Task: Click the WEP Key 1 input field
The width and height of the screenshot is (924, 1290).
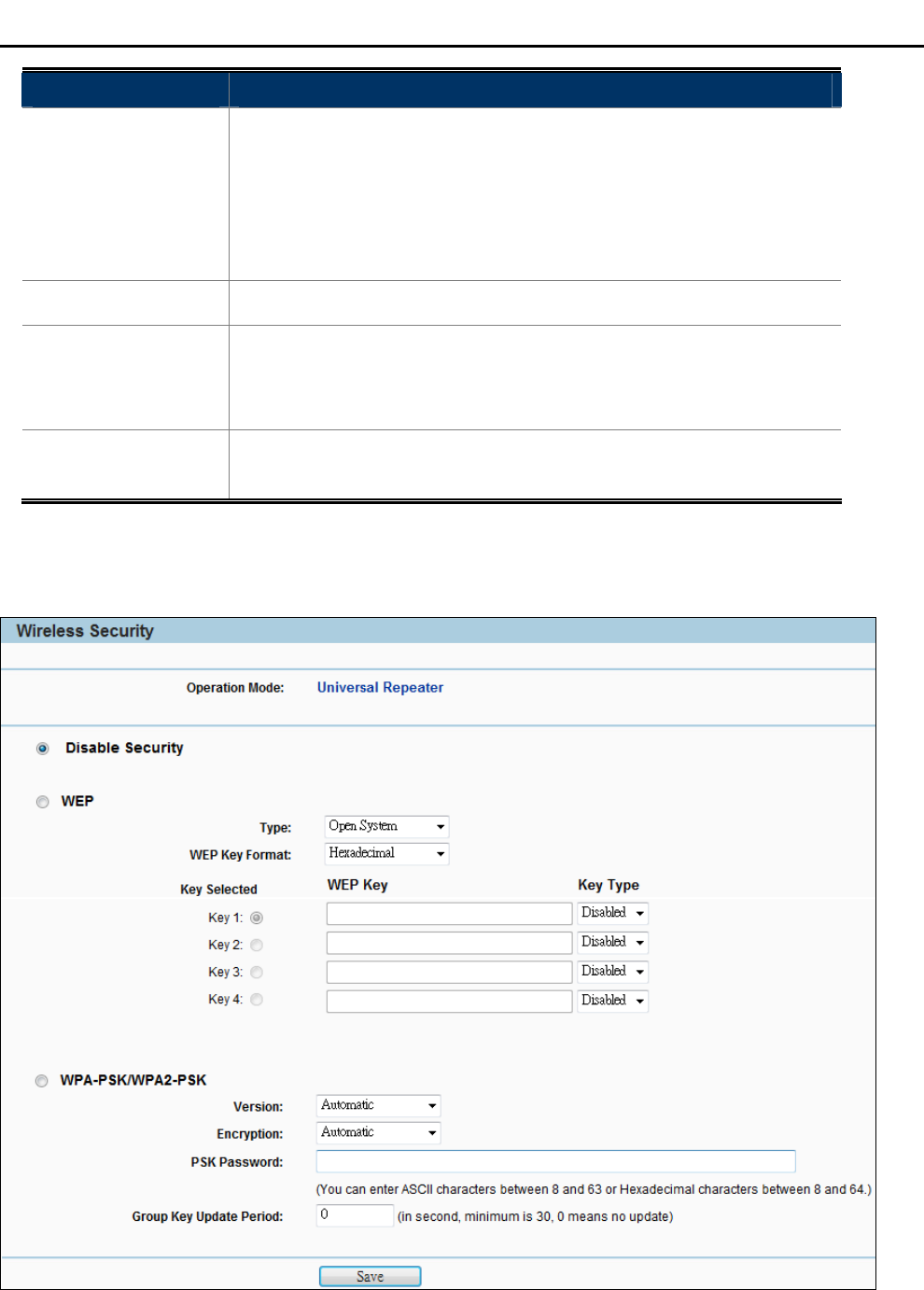Action: [449, 914]
